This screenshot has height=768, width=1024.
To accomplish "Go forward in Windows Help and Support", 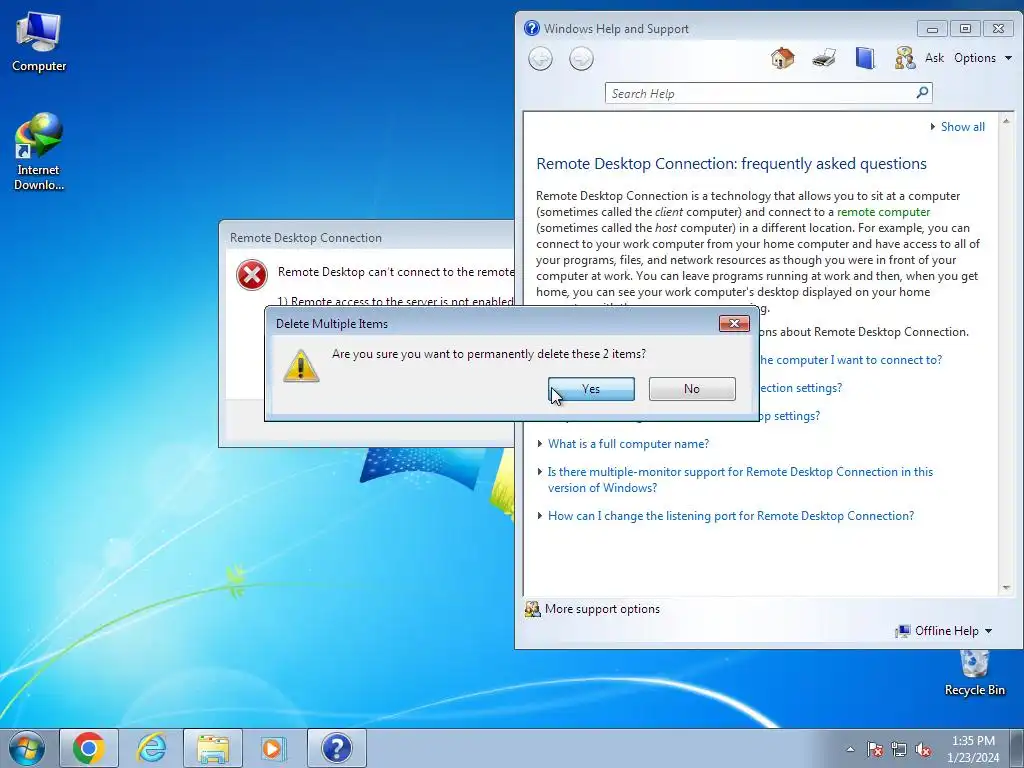I will click(x=581, y=59).
